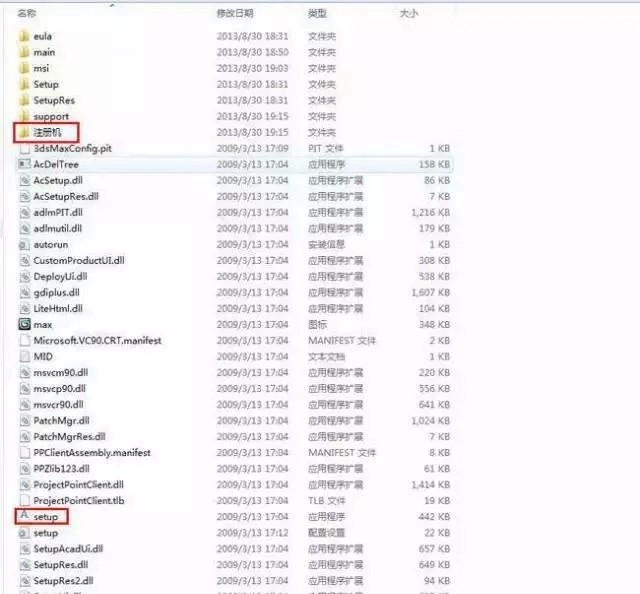Select the PatchMgr.dll file icon
Image resolution: width=640 pixels, height=594 pixels.
(x=24, y=420)
